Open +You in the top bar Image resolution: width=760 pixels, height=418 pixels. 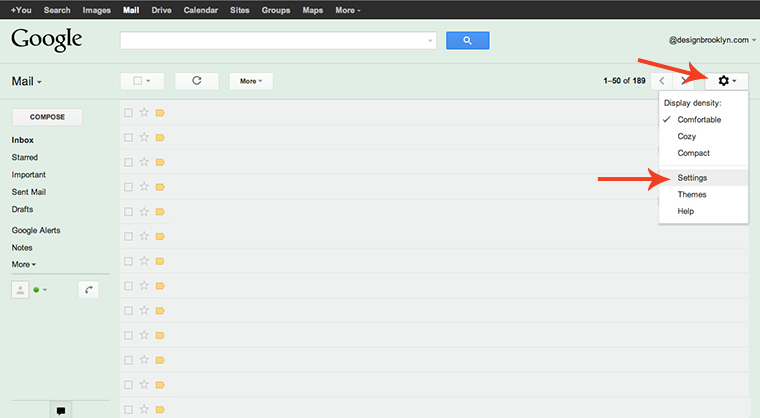pos(21,10)
